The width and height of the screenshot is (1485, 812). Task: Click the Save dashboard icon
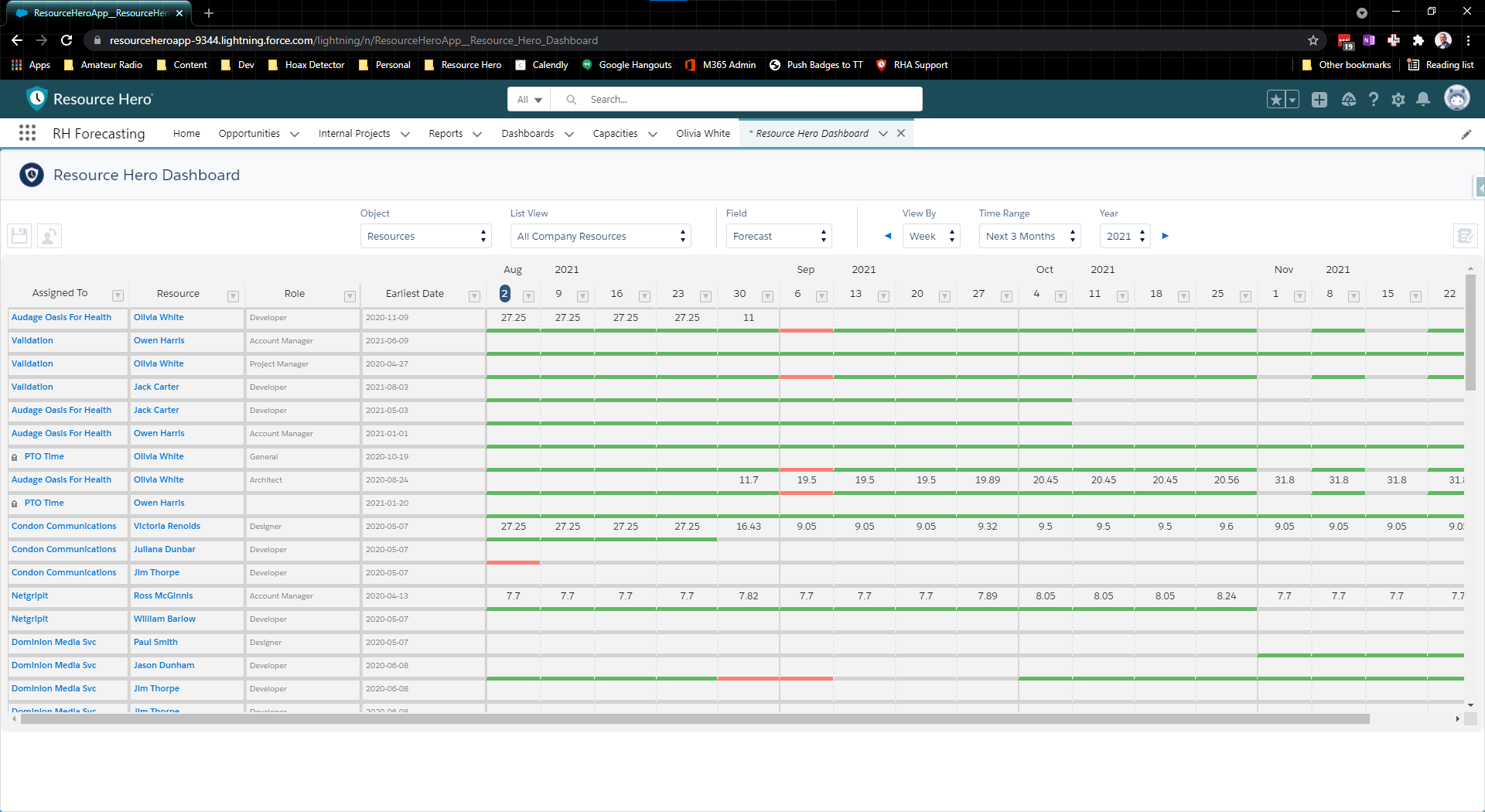(19, 236)
